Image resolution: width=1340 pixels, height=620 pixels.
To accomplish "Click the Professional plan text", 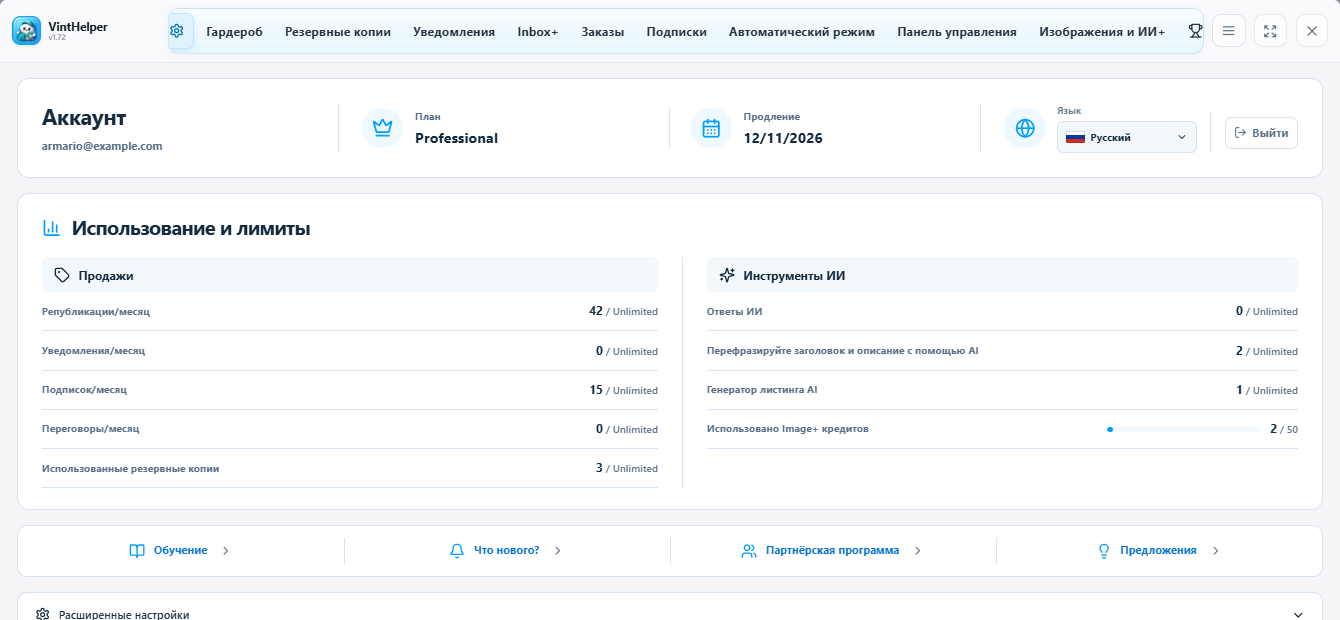I will (x=456, y=138).
